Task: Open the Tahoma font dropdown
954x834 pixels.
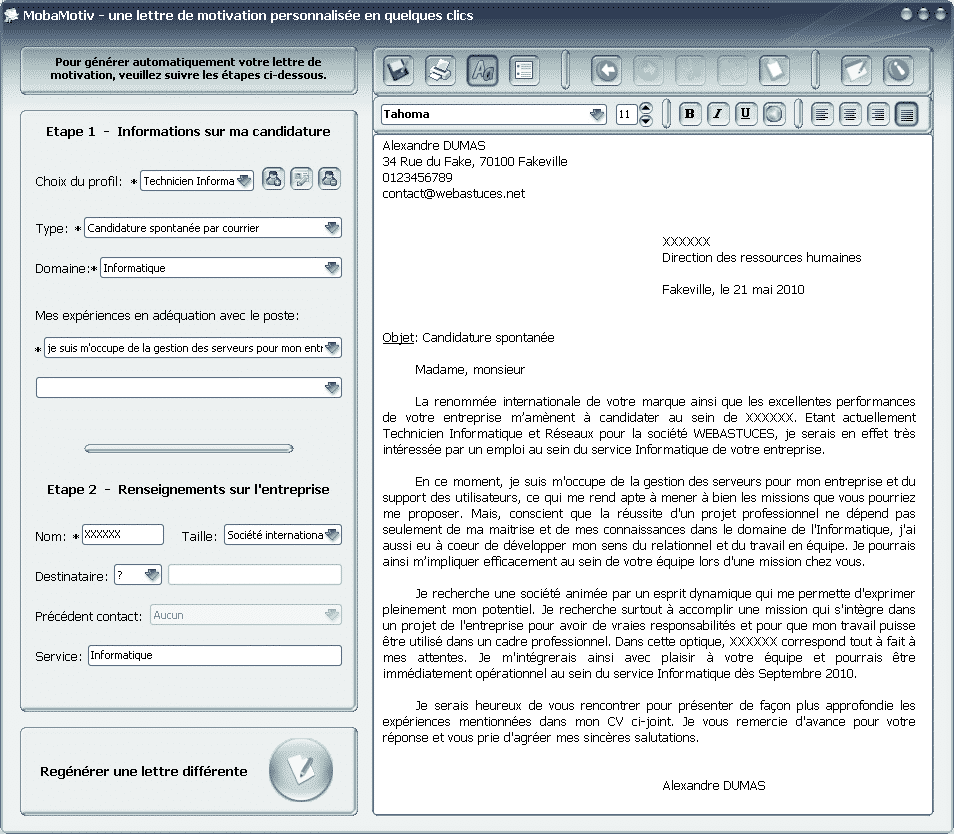Action: (x=493, y=114)
